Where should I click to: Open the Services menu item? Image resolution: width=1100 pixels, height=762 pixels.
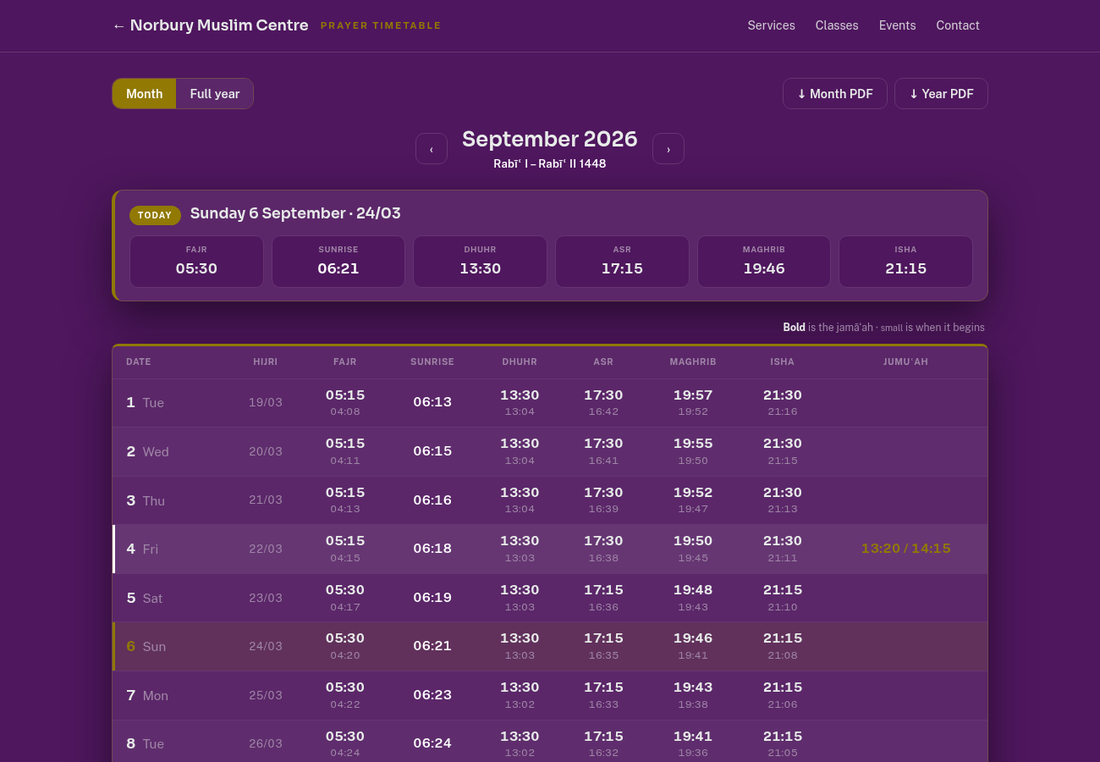tap(771, 25)
